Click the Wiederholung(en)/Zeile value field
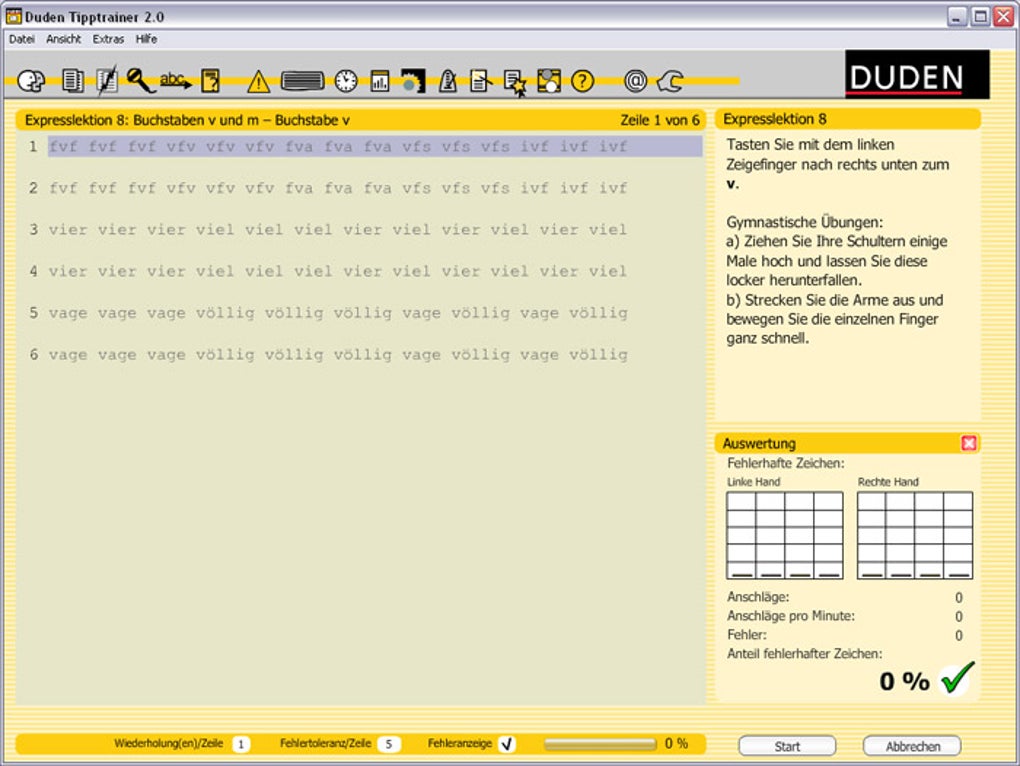This screenshot has width=1020, height=766. point(241,743)
